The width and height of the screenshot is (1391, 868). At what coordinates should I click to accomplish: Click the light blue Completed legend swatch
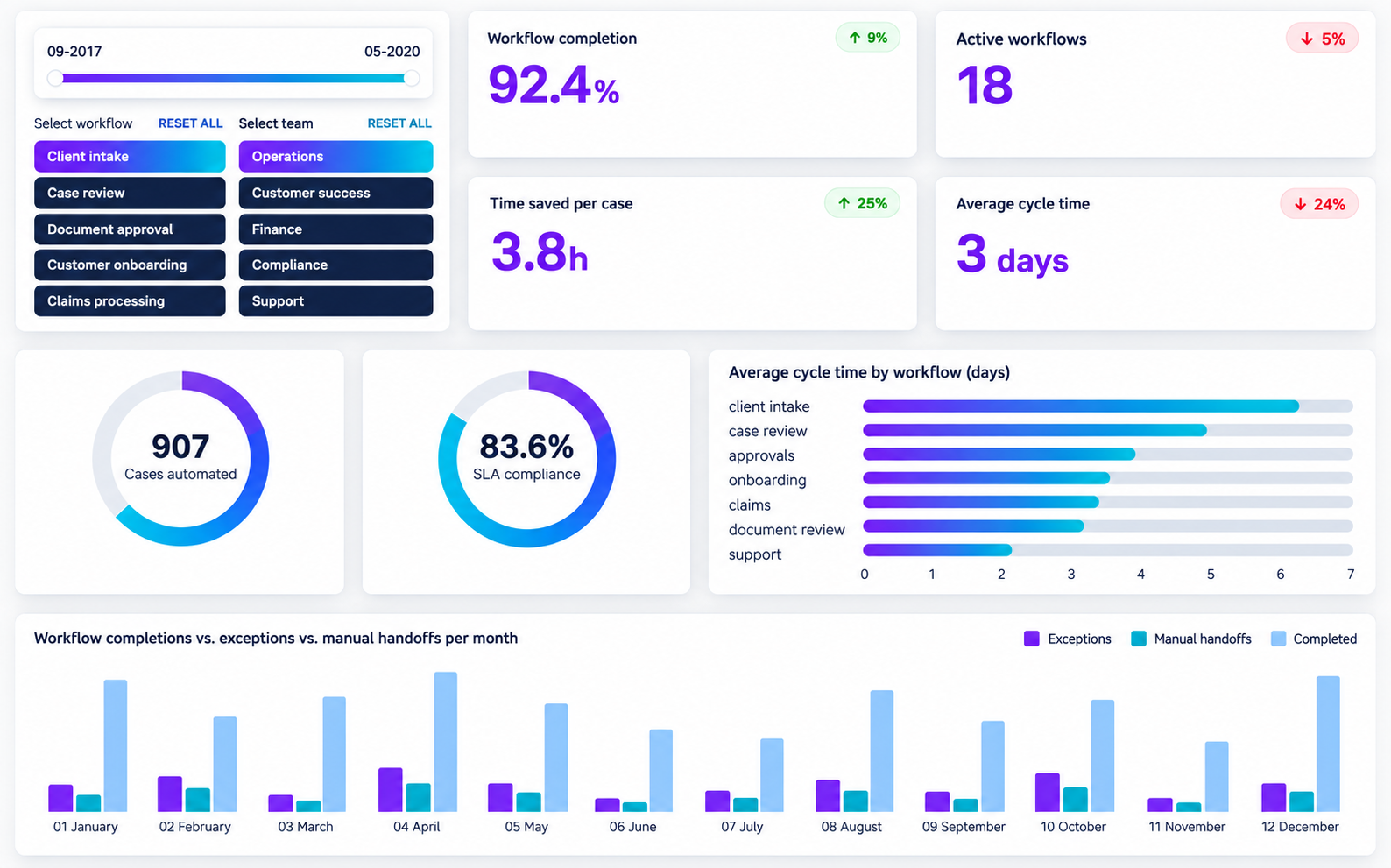[1279, 639]
